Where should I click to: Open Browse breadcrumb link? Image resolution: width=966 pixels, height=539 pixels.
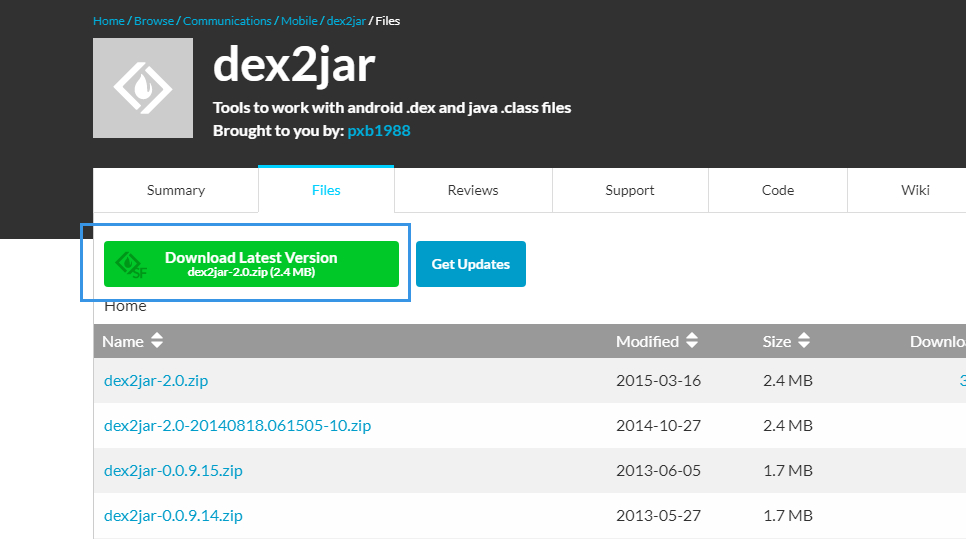(x=154, y=21)
